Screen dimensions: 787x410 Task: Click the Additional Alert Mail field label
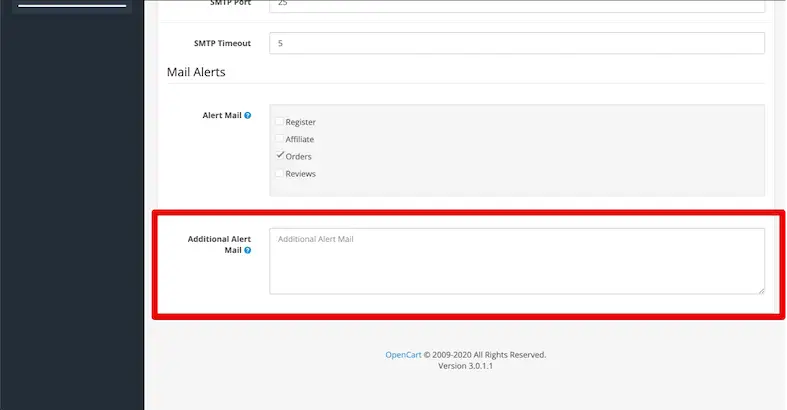pyautogui.click(x=219, y=244)
